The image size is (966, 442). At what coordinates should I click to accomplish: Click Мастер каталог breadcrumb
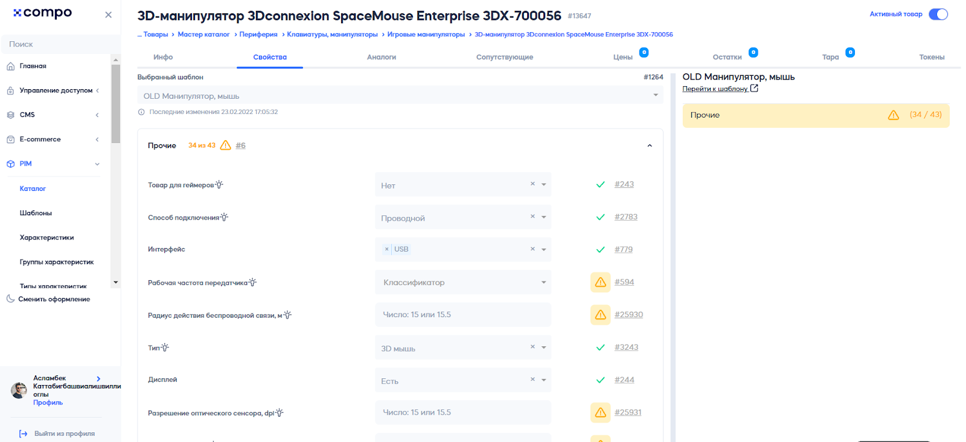tap(203, 35)
